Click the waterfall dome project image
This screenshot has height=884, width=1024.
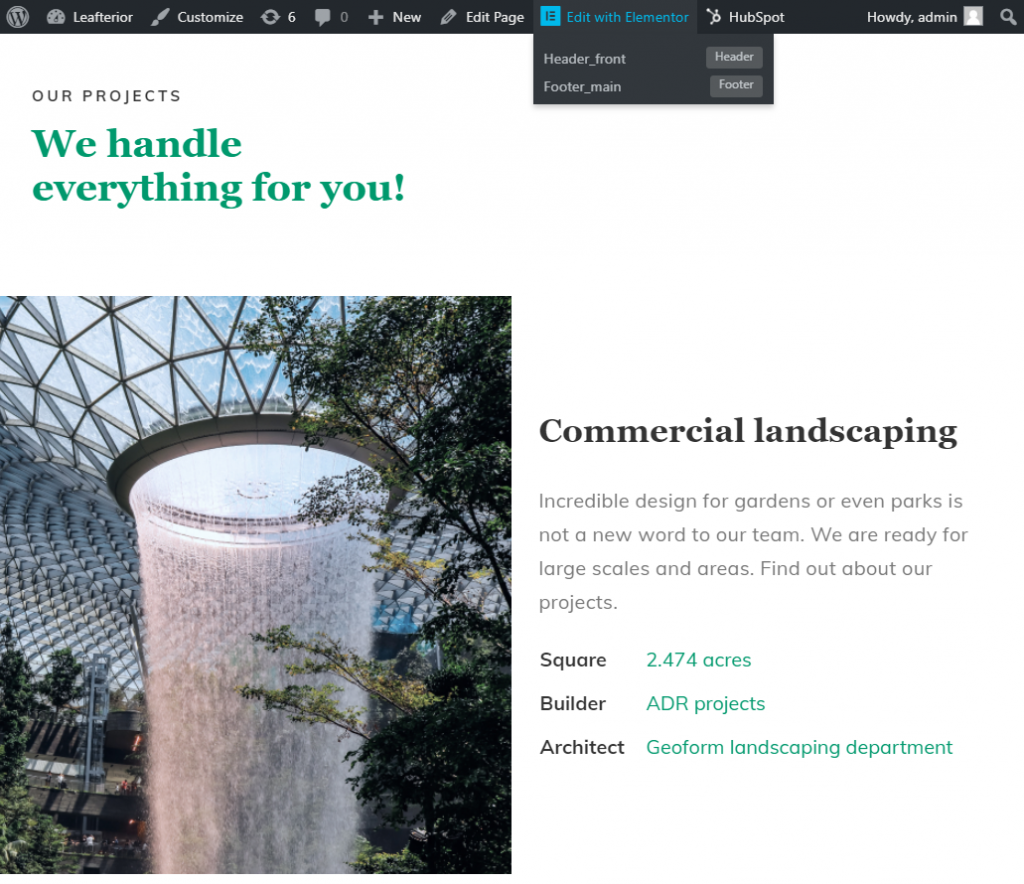(x=255, y=585)
